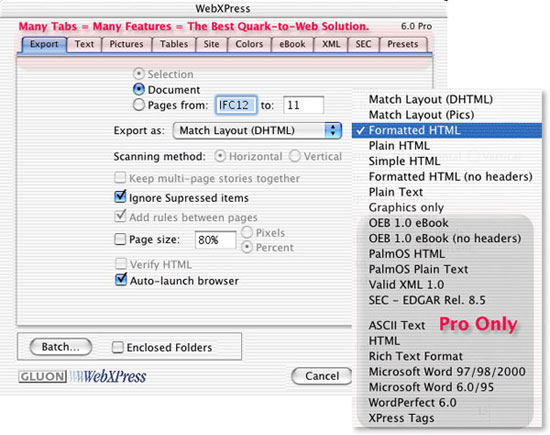Image resolution: width=550 pixels, height=435 pixels.
Task: Switch to the Export tab
Action: pos(44,45)
